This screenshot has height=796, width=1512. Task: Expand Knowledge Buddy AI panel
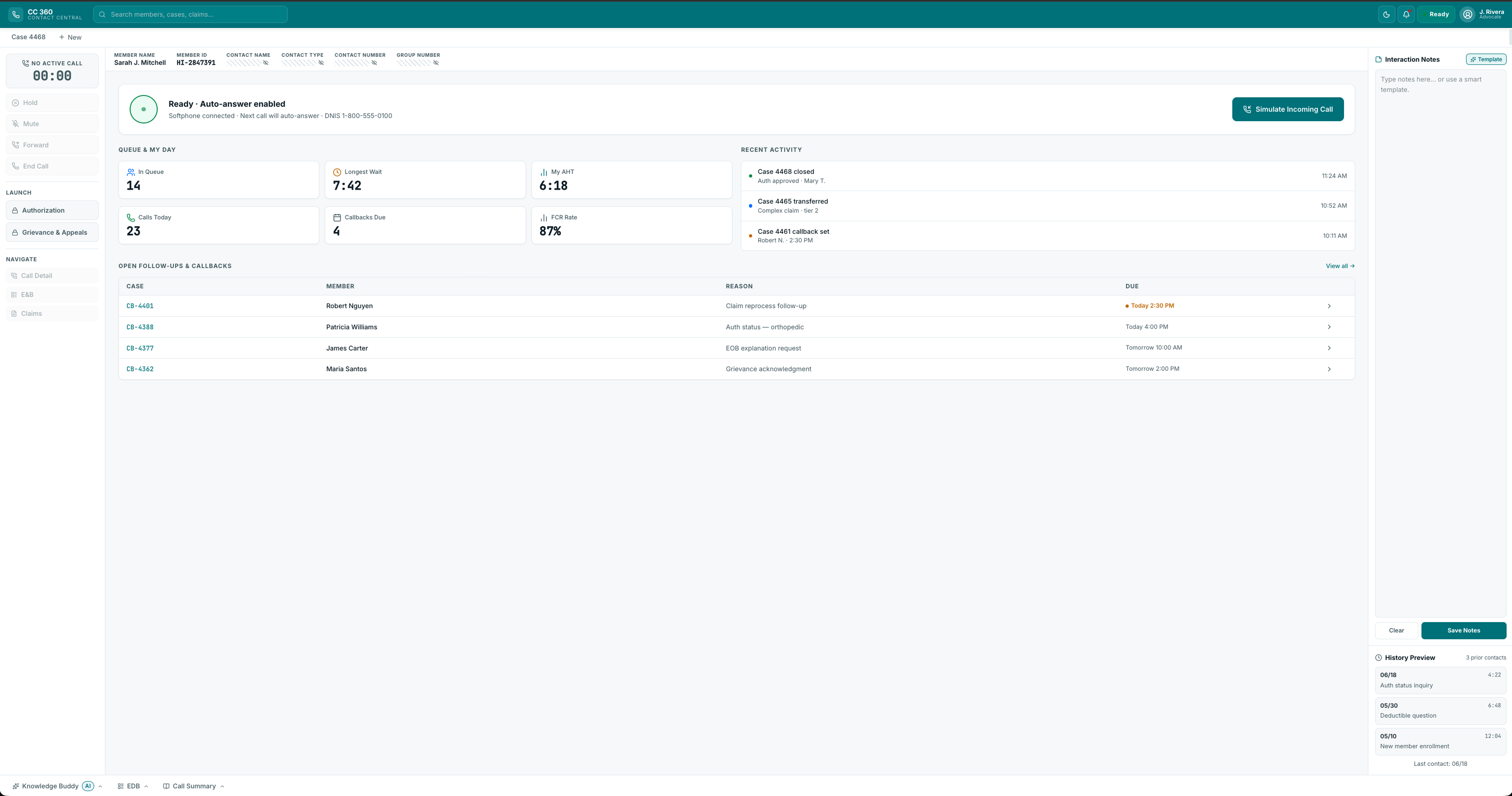pyautogui.click(x=58, y=786)
